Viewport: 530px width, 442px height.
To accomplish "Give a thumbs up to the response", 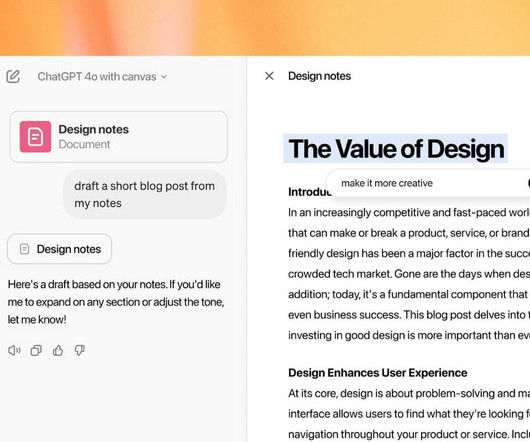I will pos(58,350).
